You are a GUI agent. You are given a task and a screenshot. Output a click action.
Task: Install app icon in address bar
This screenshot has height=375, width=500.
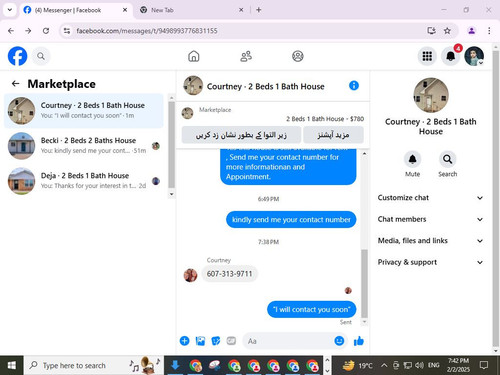click(x=431, y=31)
